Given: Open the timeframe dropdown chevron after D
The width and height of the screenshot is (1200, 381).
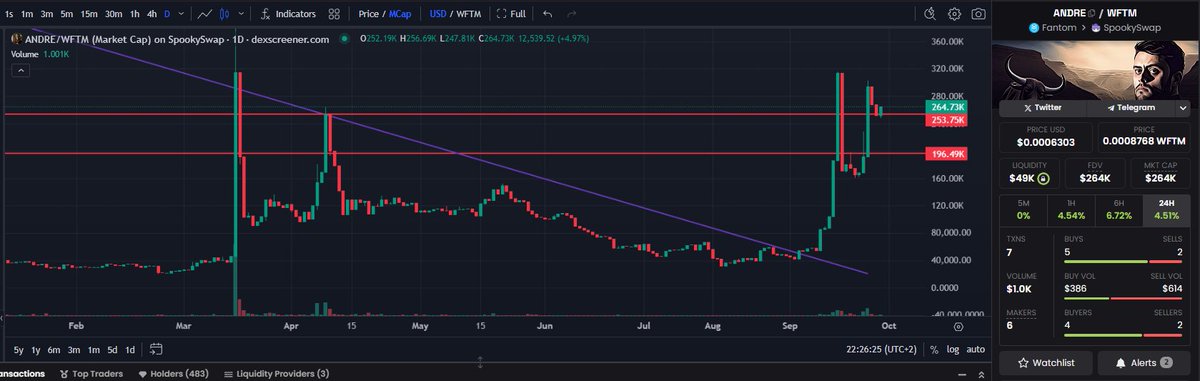Looking at the screenshot, I should pos(182,14).
